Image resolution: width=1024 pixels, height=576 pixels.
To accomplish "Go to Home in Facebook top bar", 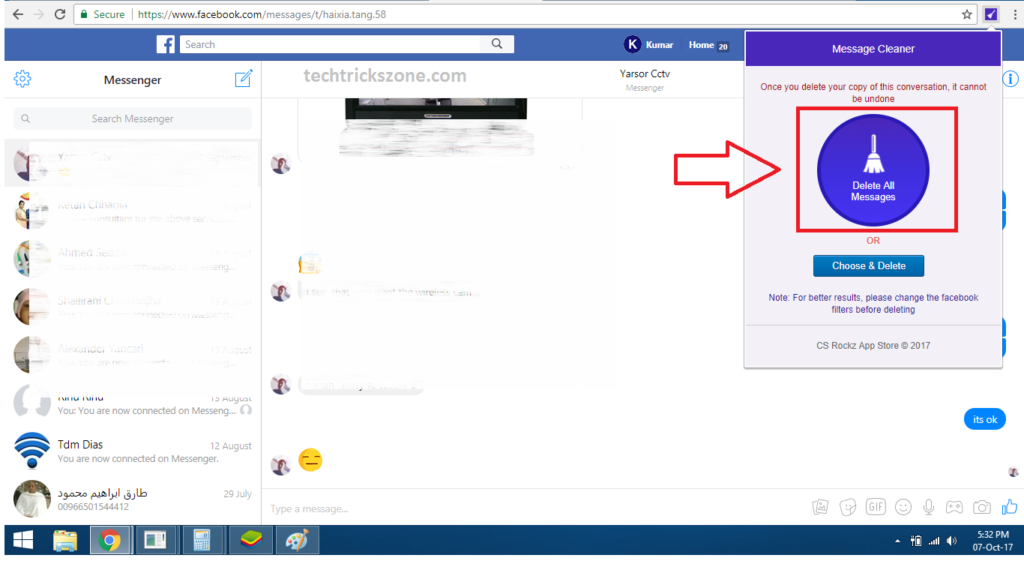I will [701, 45].
